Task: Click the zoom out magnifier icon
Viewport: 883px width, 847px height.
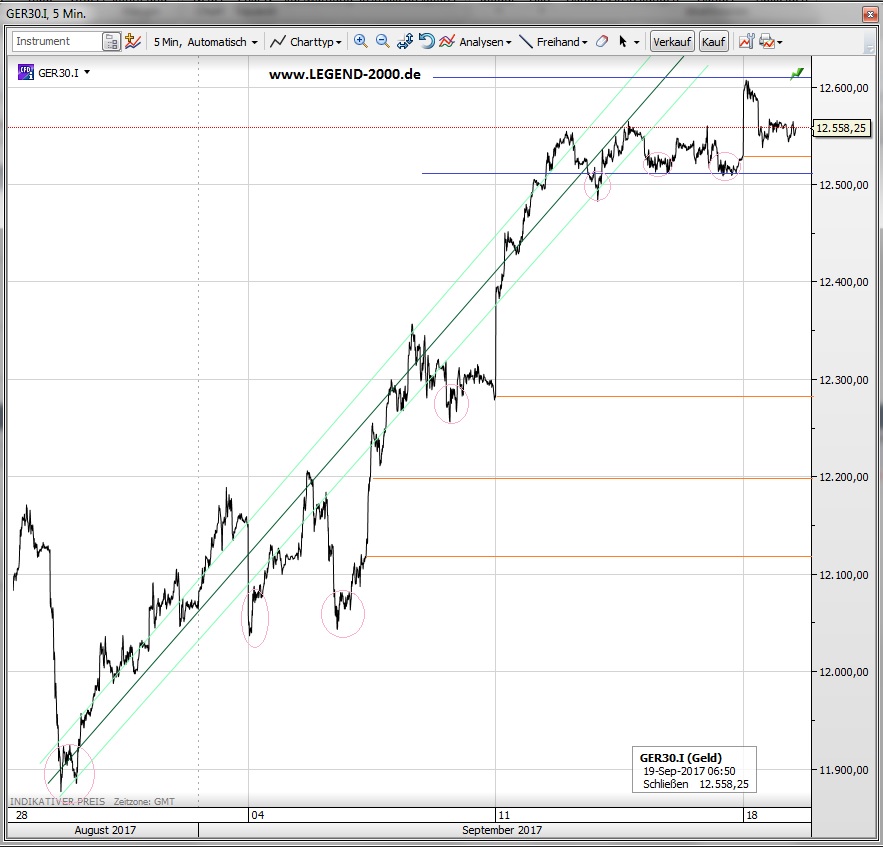Action: click(x=382, y=41)
